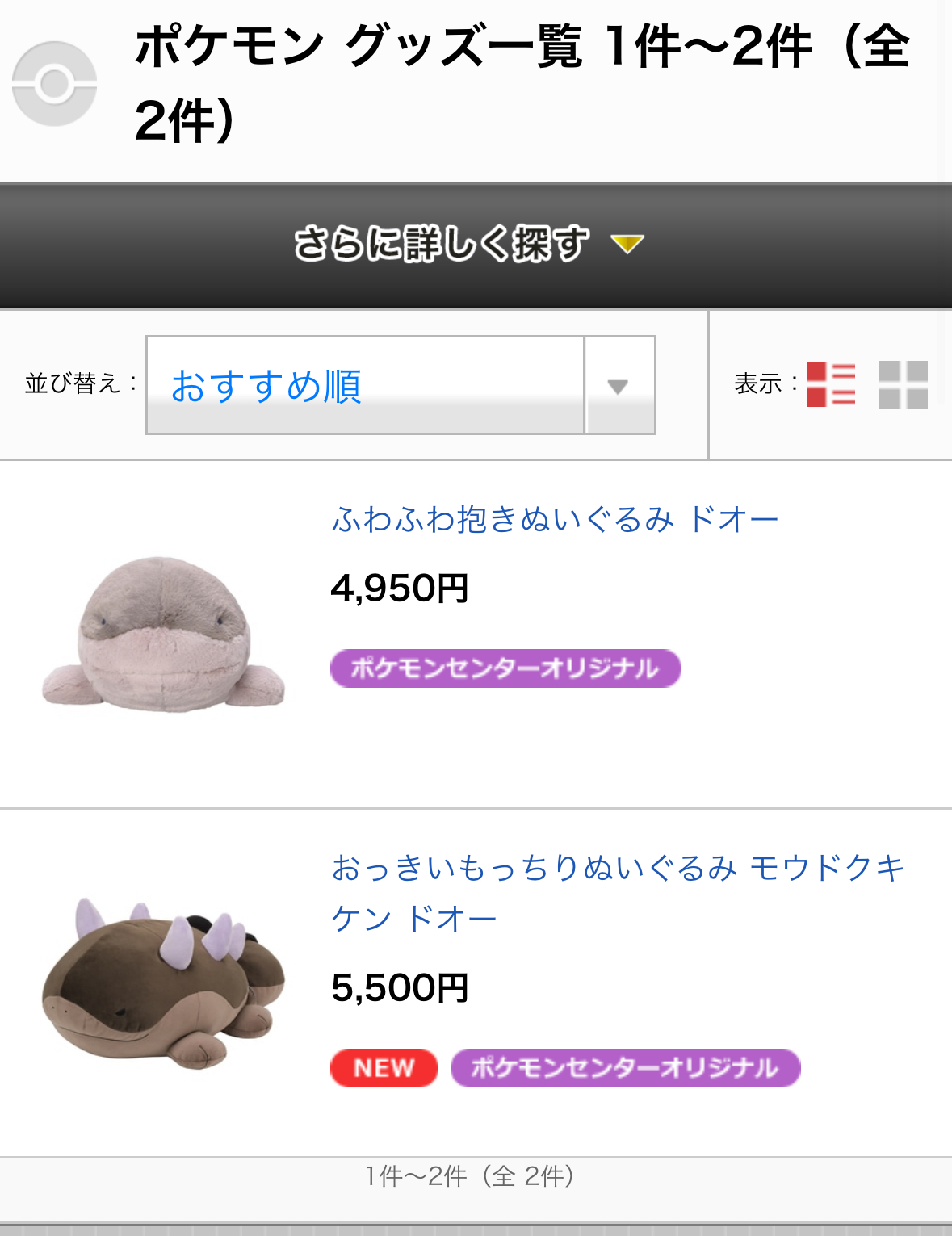952x1236 pixels.
Task: Click the 5,500円 price text
Action: [400, 988]
